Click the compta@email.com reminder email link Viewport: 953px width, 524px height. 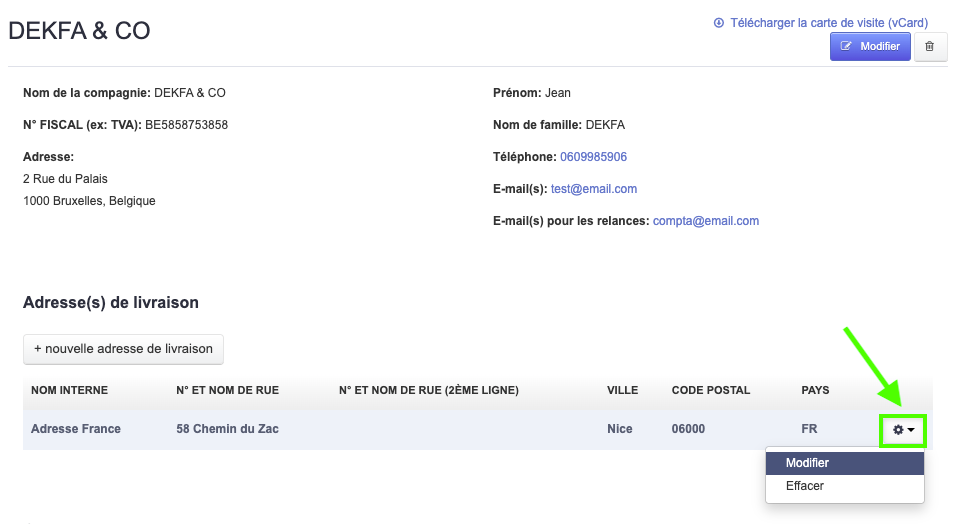click(x=705, y=221)
